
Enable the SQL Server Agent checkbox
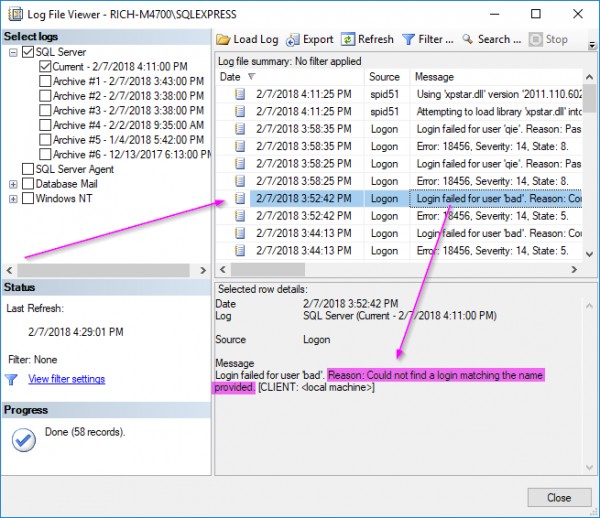(x=27, y=169)
